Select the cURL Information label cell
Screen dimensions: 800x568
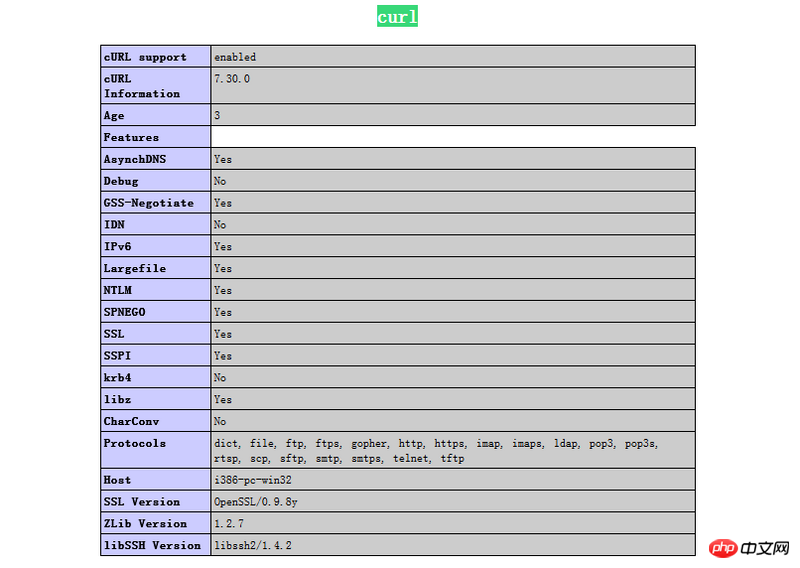click(x=156, y=86)
